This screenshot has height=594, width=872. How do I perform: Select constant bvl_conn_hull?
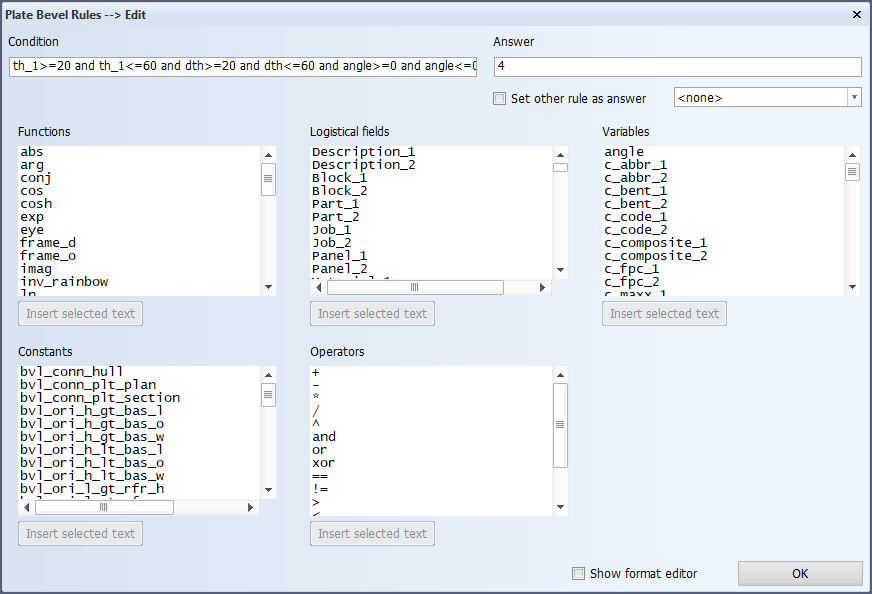point(72,372)
